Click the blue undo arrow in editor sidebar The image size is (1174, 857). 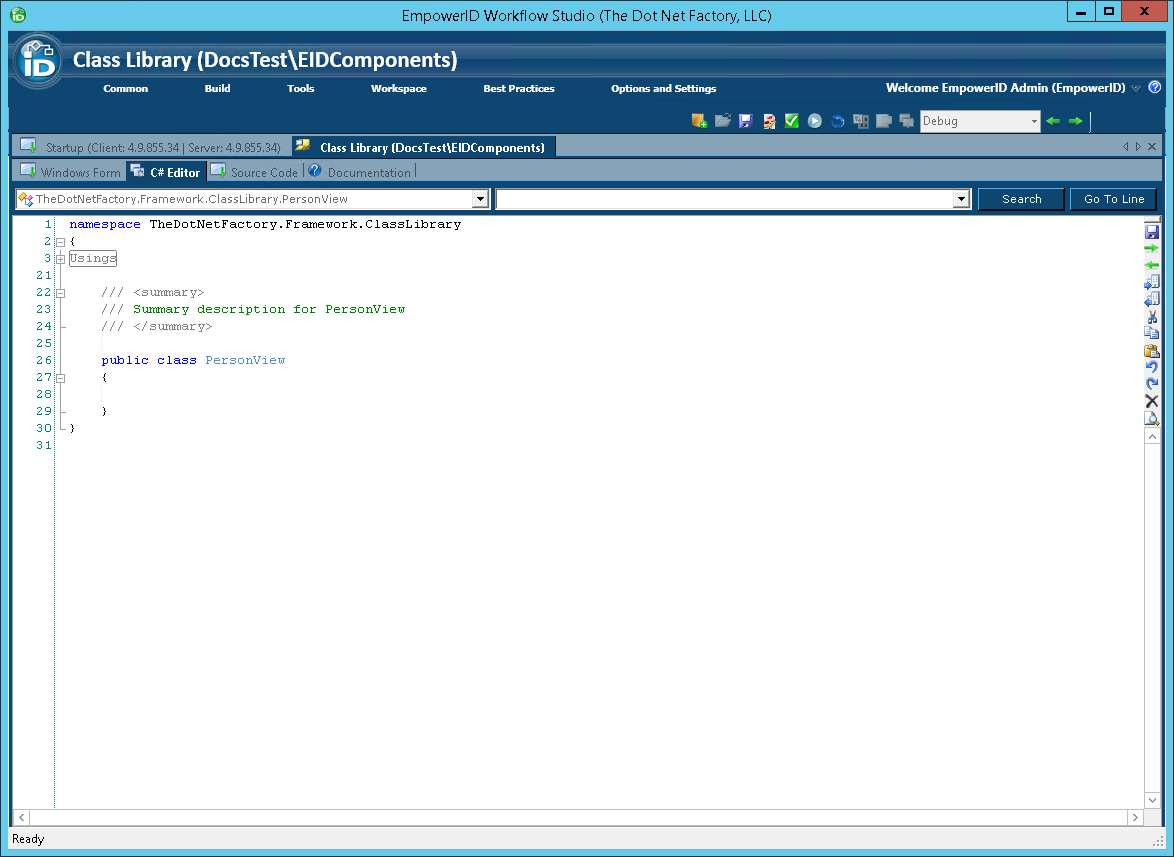[x=1152, y=367]
